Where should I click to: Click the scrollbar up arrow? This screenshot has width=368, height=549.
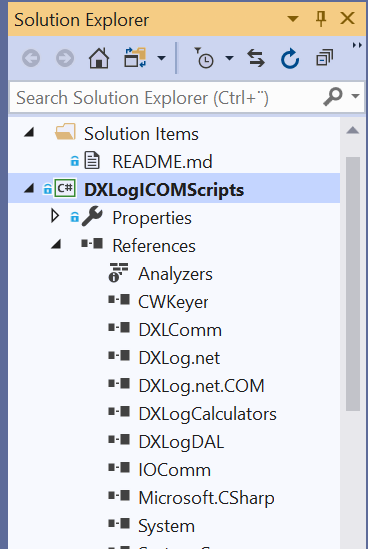353,131
